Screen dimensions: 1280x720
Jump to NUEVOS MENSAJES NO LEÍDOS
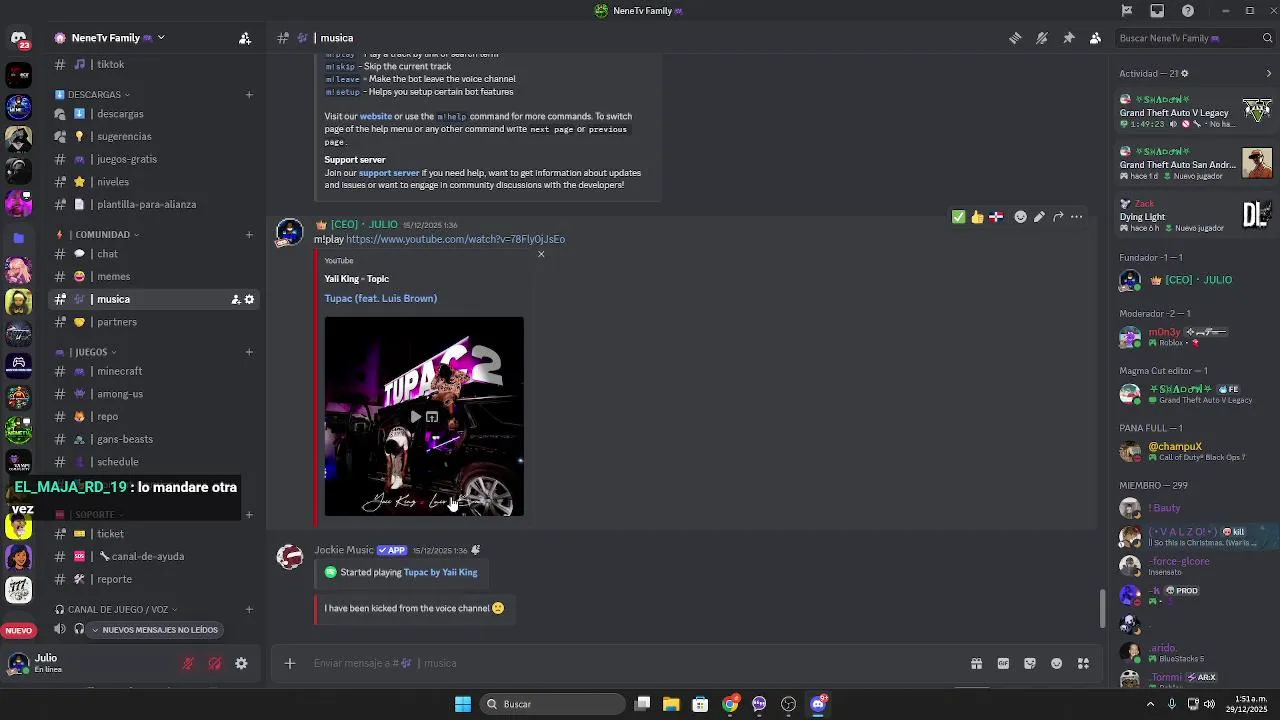154,630
